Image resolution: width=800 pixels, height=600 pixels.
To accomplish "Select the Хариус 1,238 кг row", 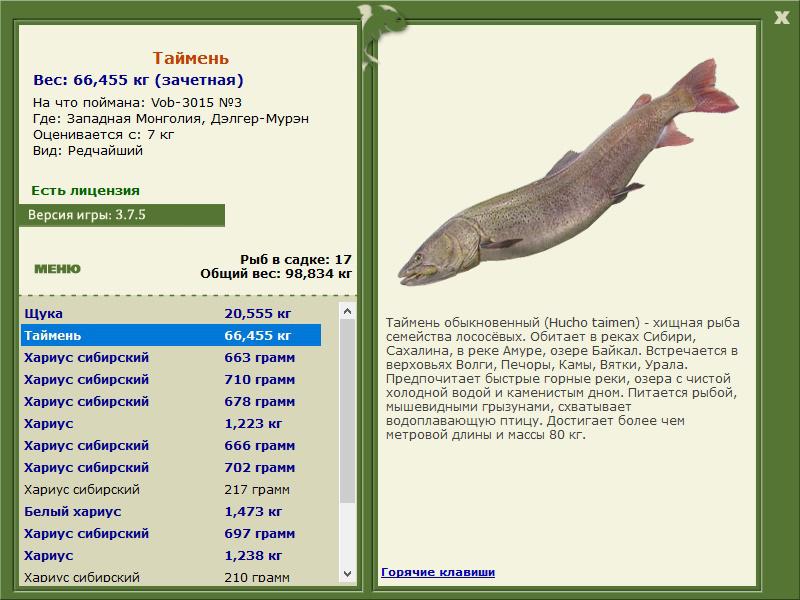I will (x=171, y=555).
